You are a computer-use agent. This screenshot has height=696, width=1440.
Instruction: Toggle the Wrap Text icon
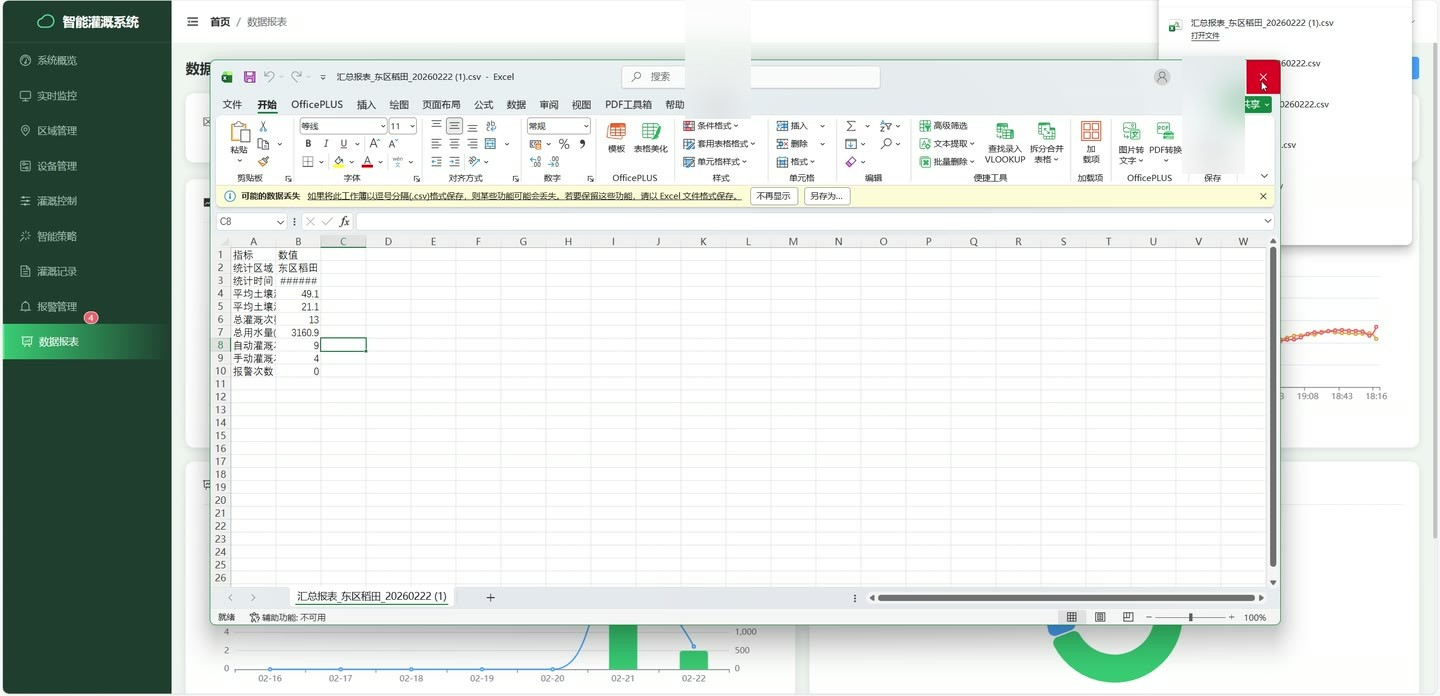tap(490, 126)
